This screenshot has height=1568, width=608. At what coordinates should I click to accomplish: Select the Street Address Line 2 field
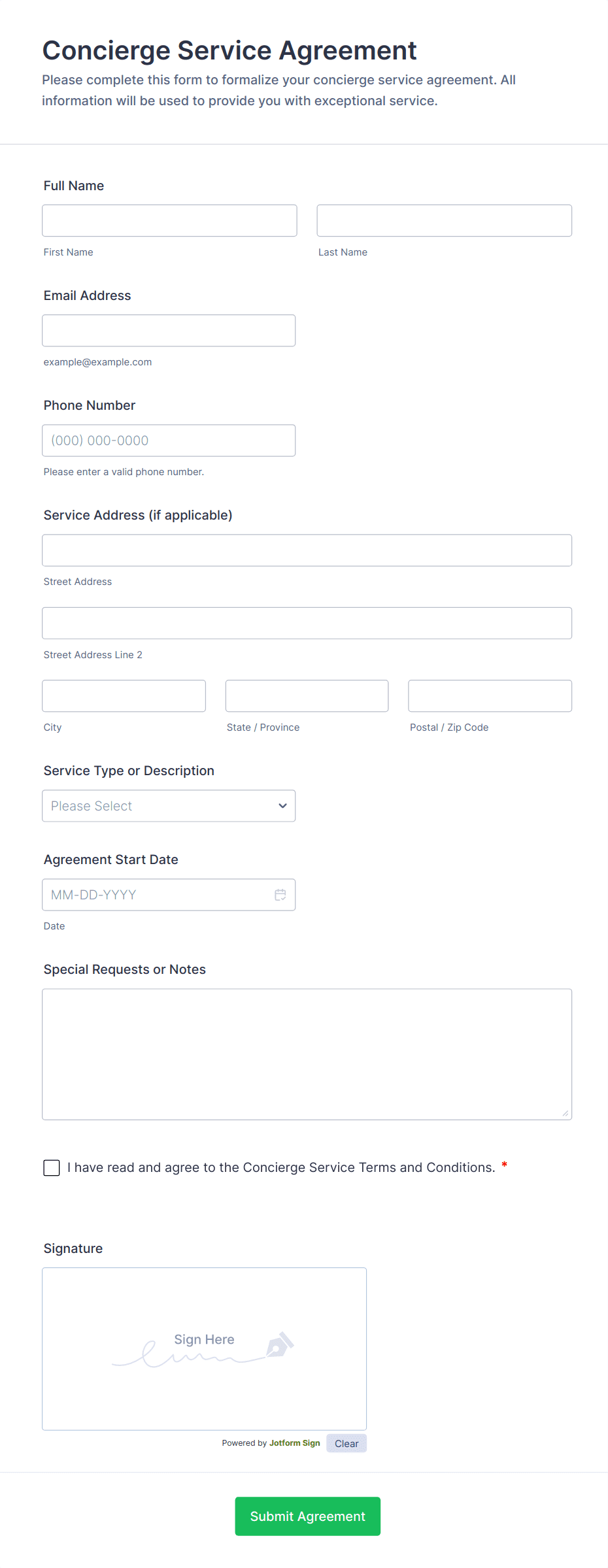[x=307, y=623]
